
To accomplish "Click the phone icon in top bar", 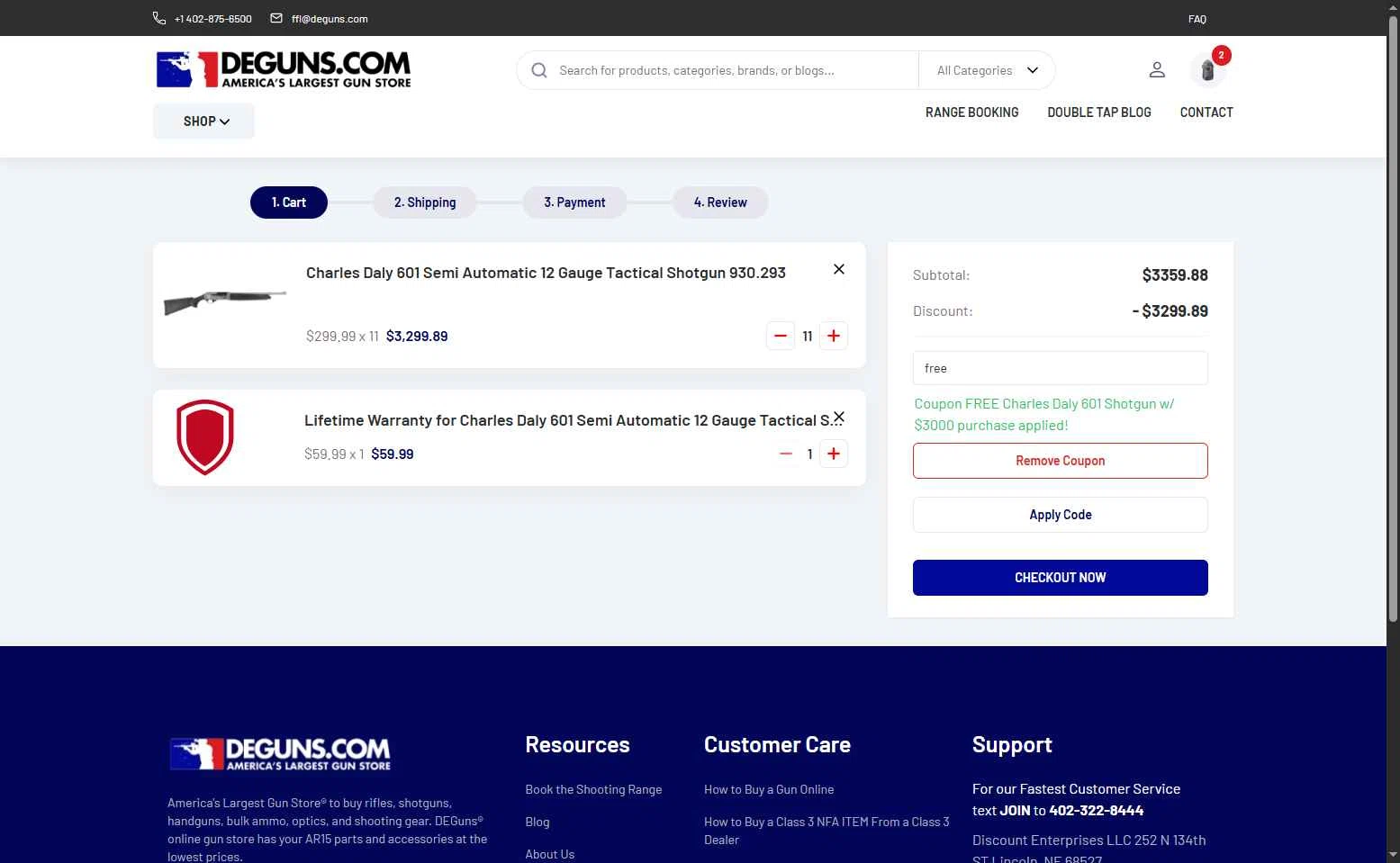I will point(159,18).
